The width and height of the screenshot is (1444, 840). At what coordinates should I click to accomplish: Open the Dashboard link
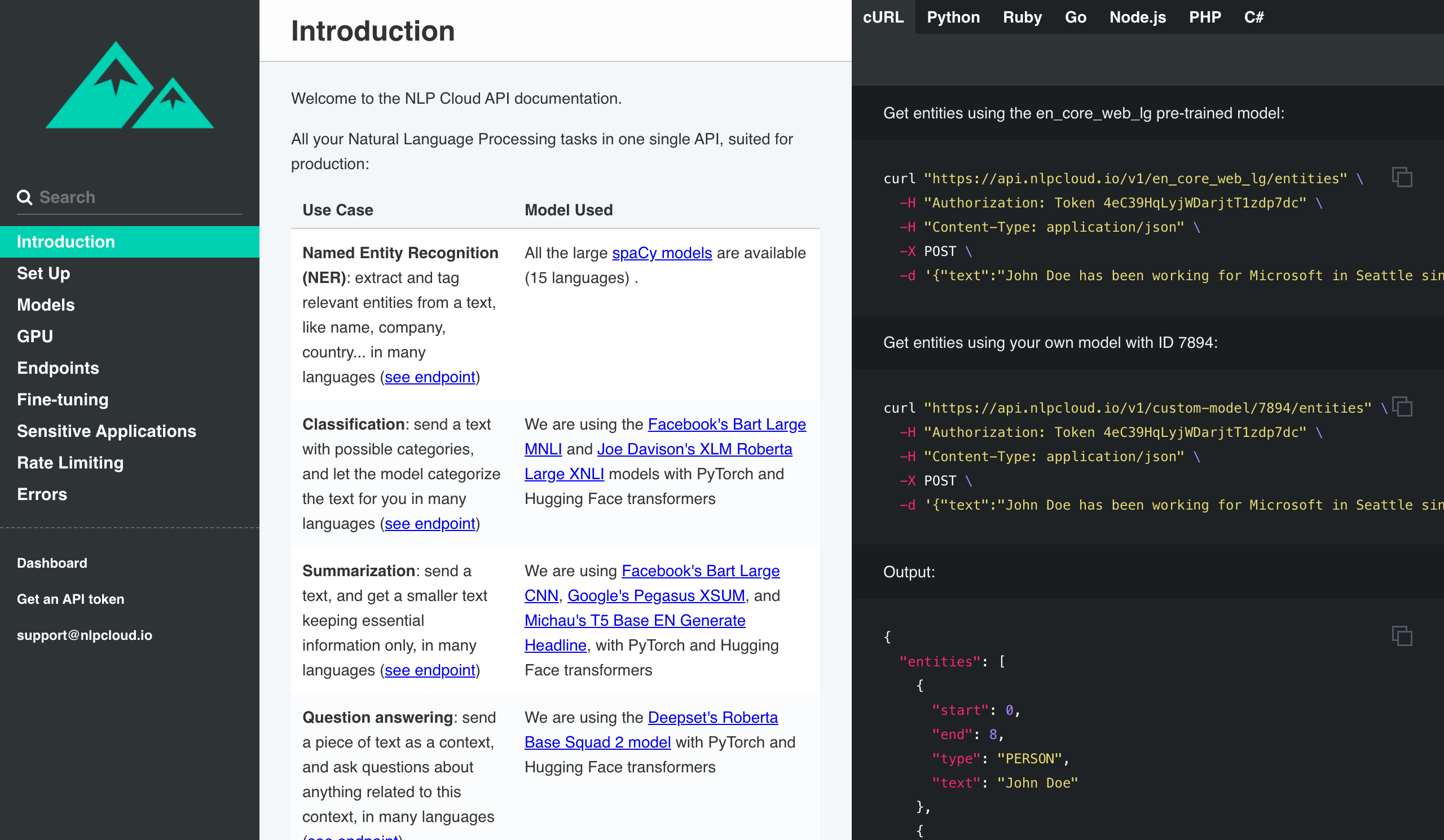(52, 563)
